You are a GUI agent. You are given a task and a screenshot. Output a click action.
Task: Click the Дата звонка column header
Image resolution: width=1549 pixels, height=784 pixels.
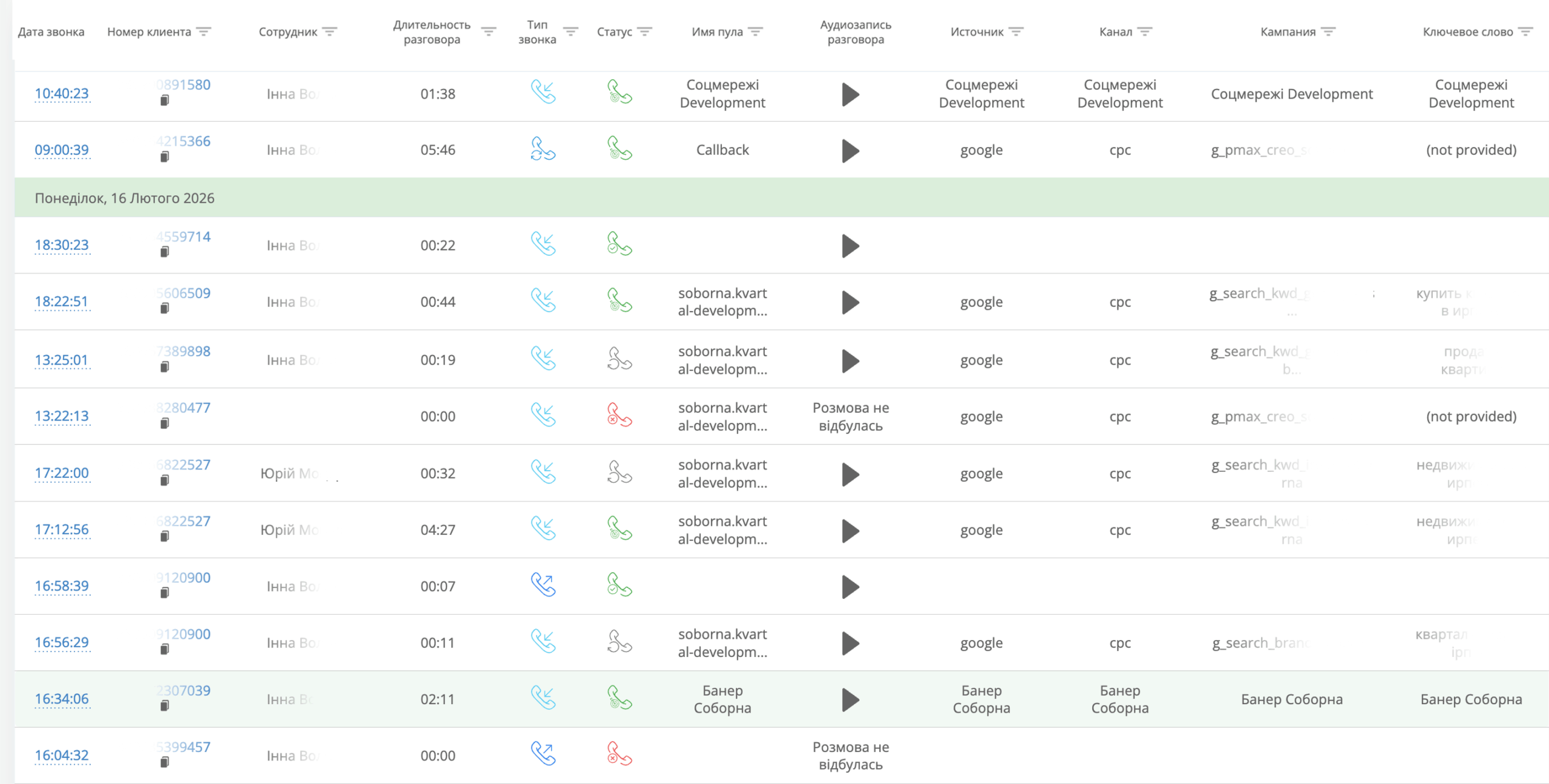click(x=51, y=32)
